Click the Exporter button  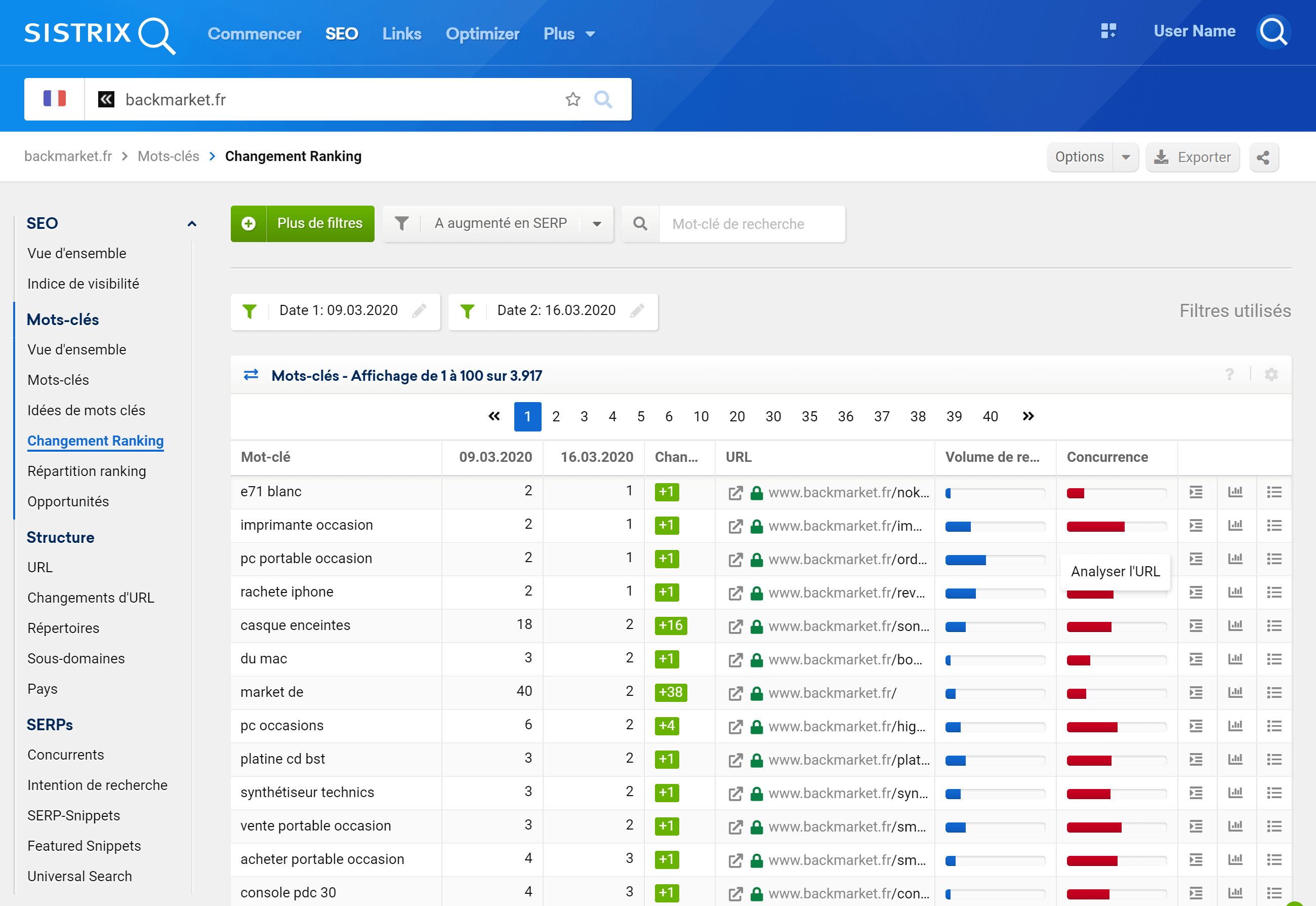(1192, 157)
